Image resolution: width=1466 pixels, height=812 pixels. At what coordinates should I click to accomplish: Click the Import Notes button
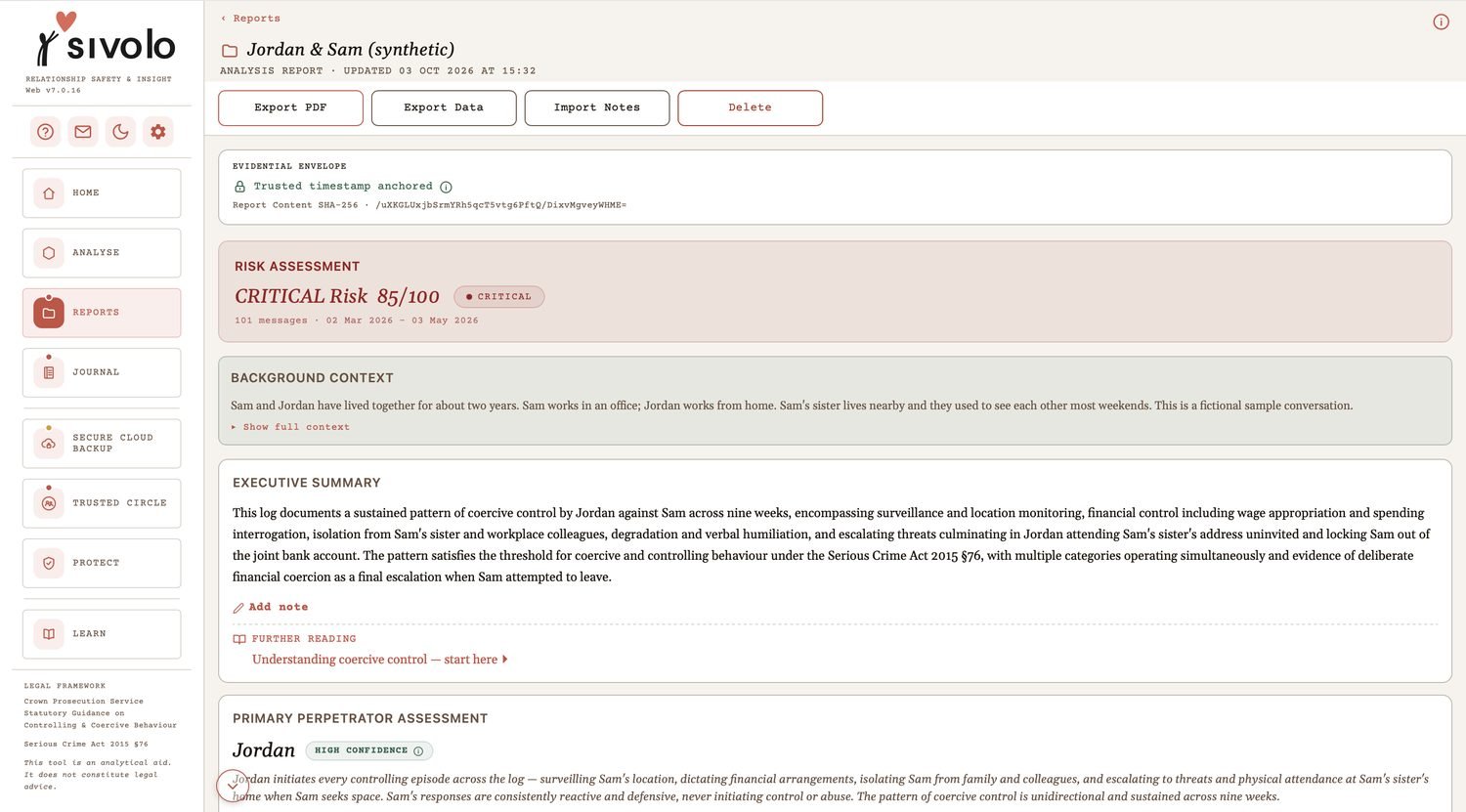[597, 107]
